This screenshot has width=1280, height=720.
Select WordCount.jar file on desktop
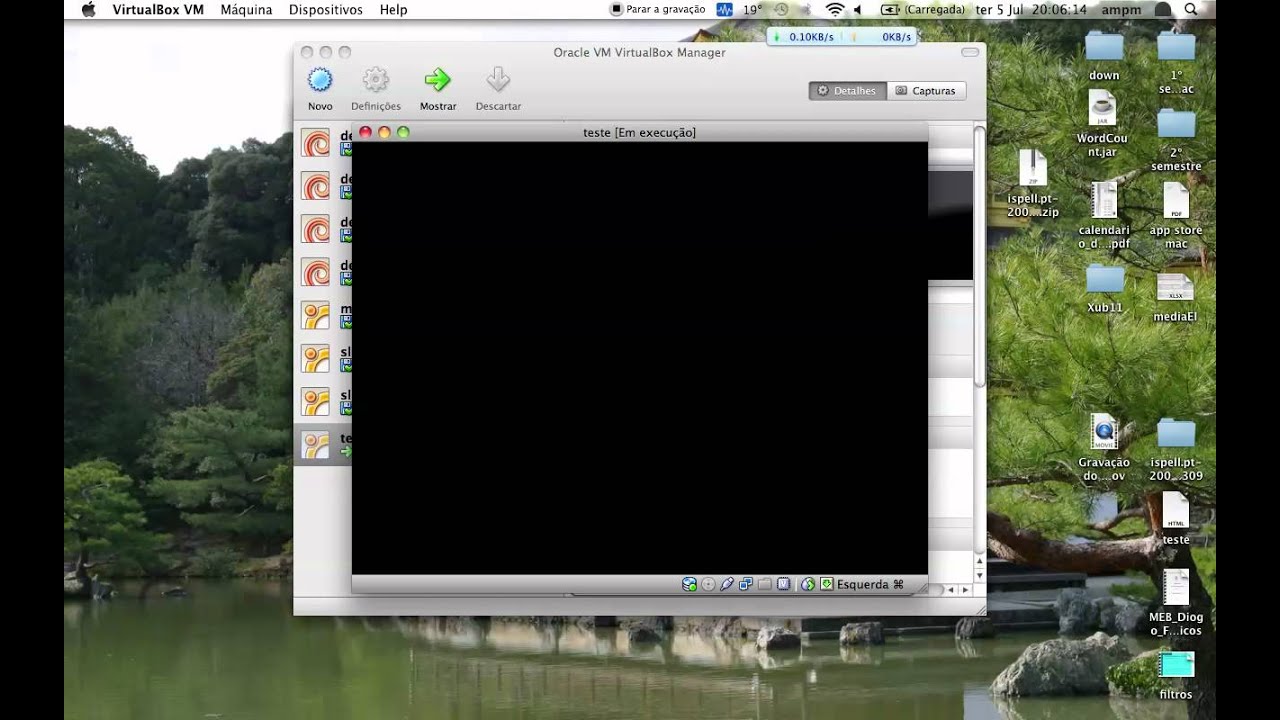click(x=1102, y=124)
